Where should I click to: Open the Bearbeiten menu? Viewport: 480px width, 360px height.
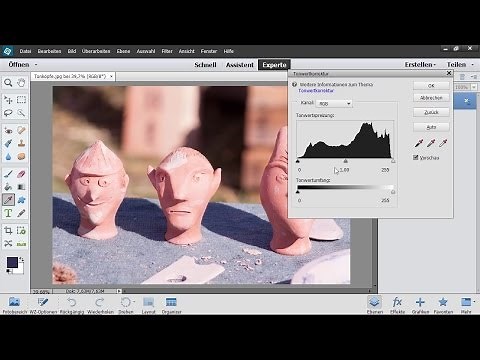tap(49, 51)
